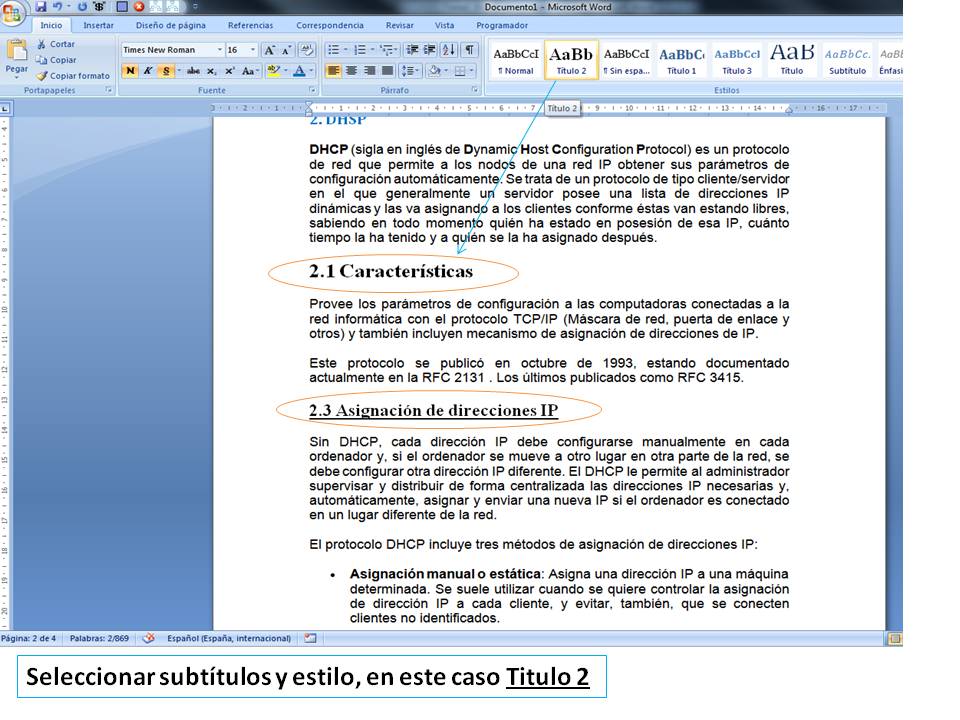Click the Redo/Repeat icon
The height and width of the screenshot is (720, 960).
point(82,7)
